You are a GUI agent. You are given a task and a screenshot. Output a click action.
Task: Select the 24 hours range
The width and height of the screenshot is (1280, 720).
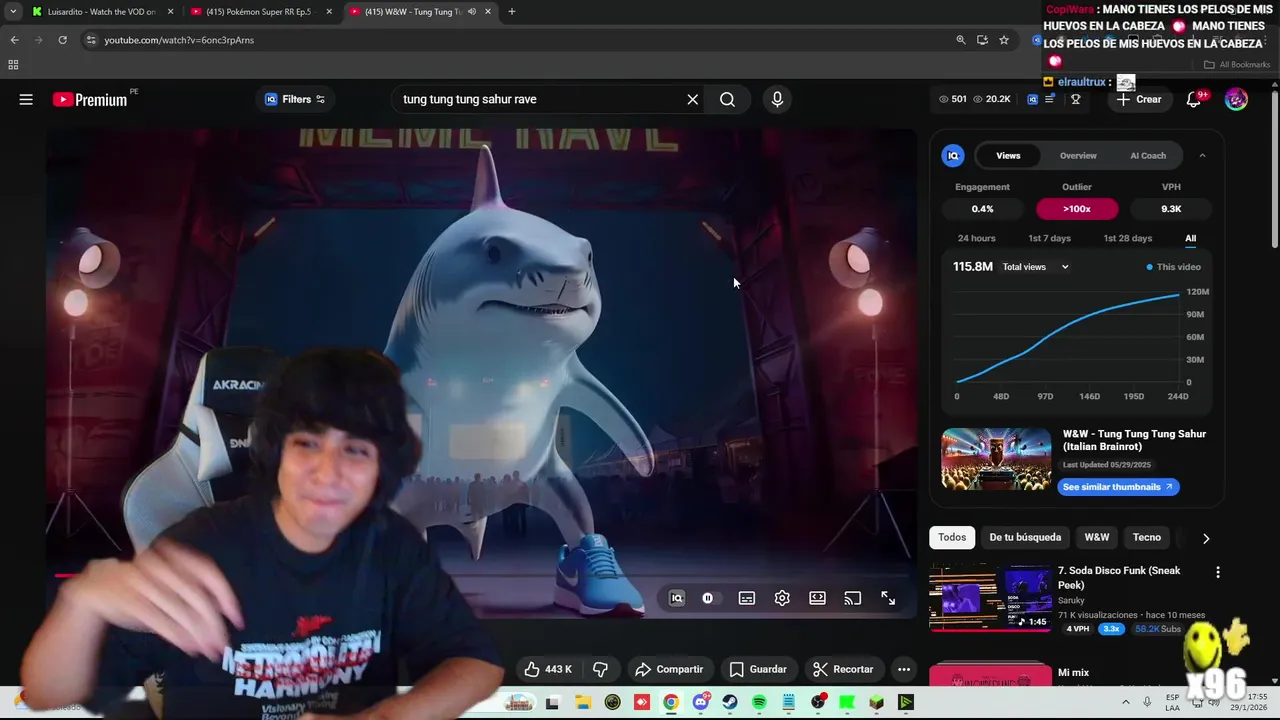(976, 238)
